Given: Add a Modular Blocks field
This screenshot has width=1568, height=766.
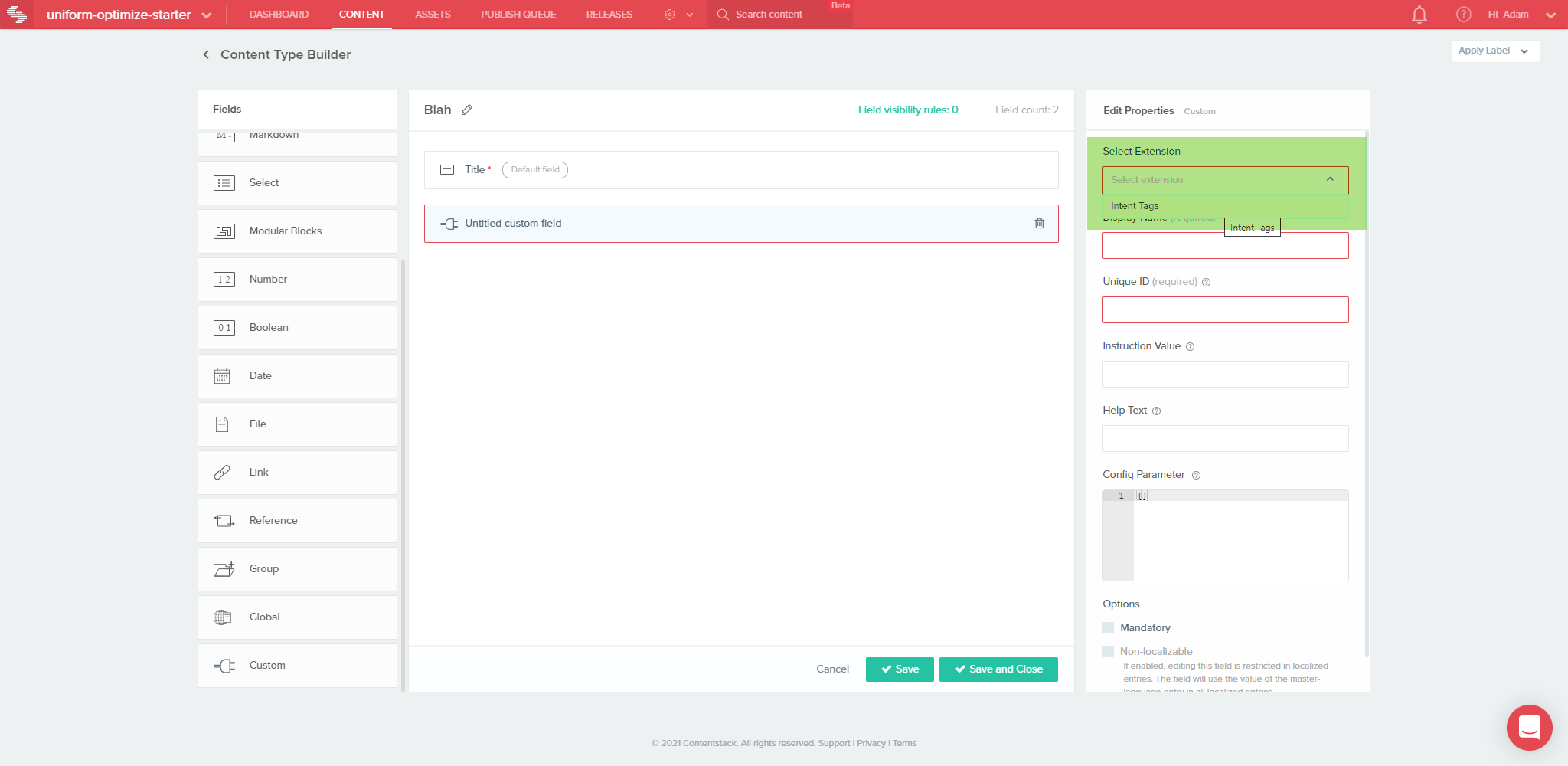Looking at the screenshot, I should [x=297, y=231].
